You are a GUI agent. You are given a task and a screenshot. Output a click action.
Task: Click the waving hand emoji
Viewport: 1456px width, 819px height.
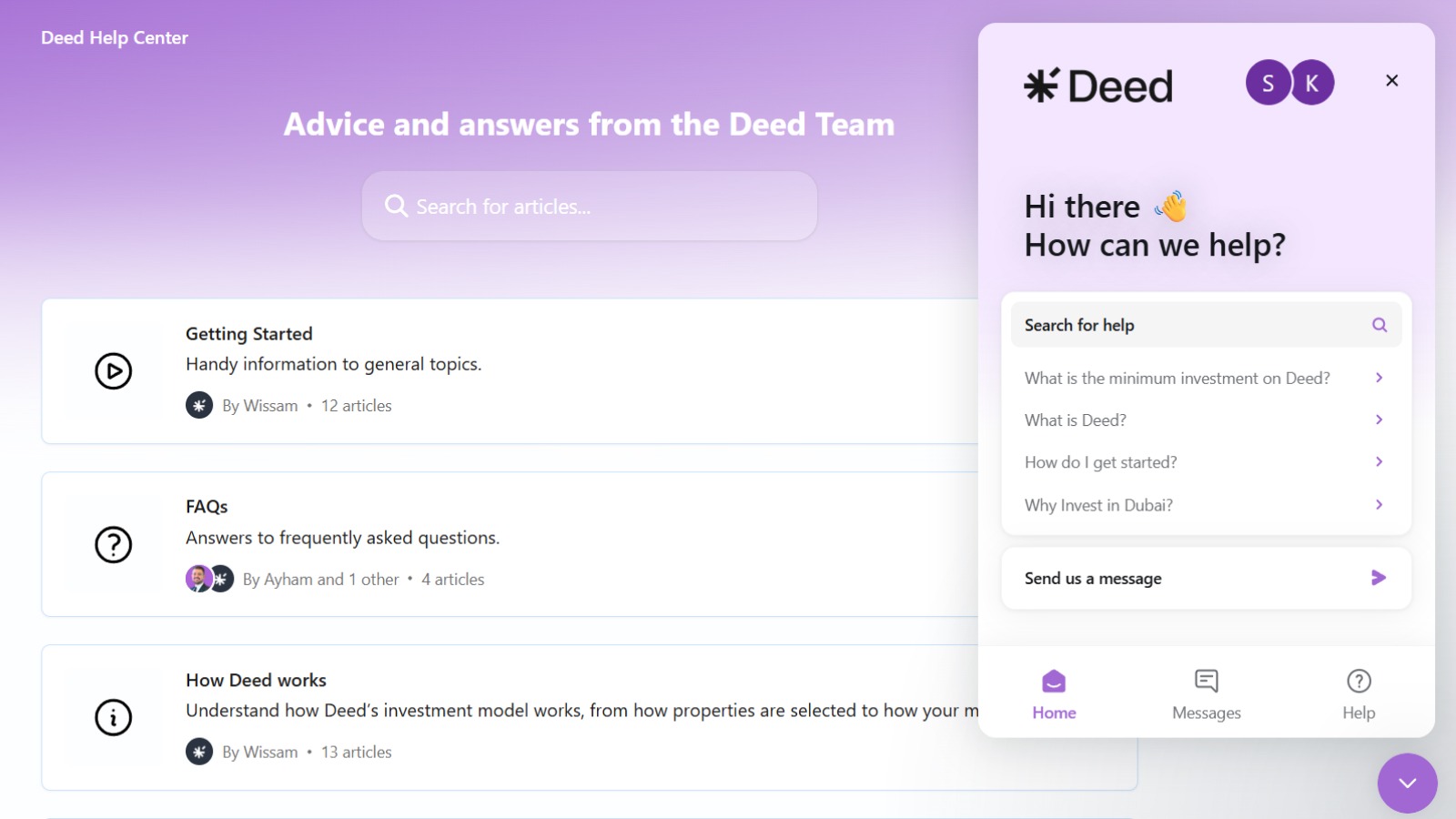[1171, 207]
